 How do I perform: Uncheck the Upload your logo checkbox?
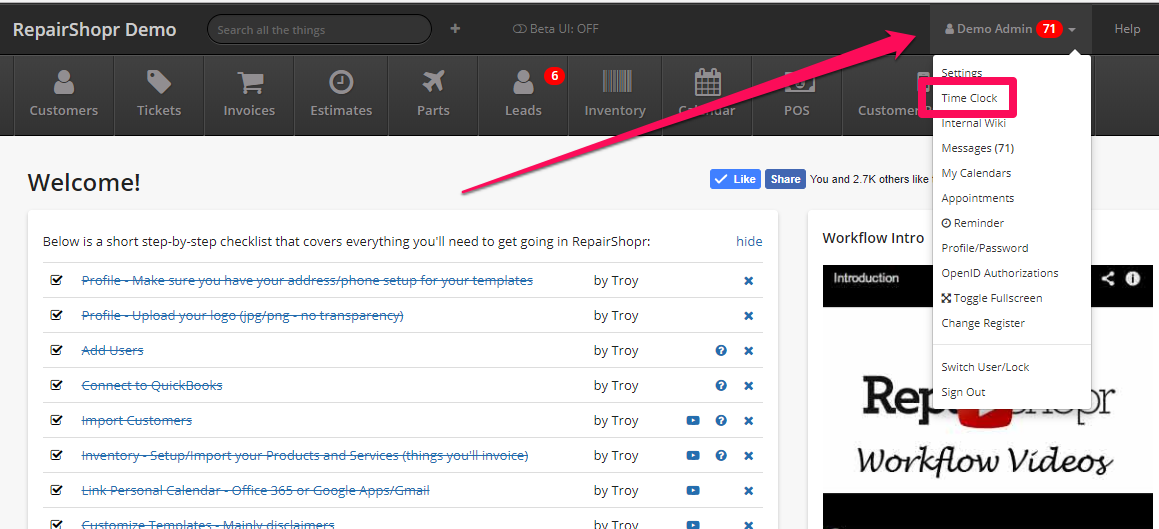click(x=56, y=315)
